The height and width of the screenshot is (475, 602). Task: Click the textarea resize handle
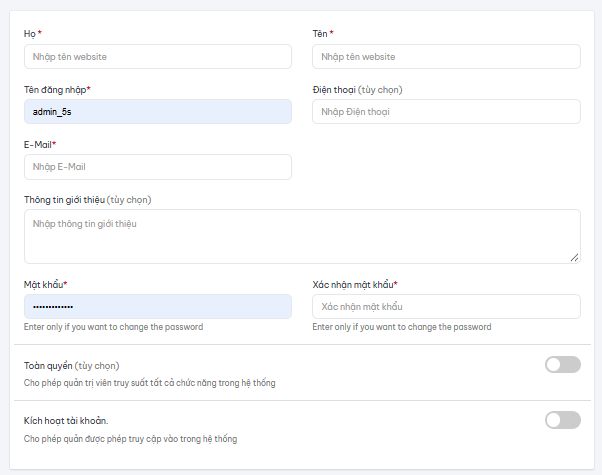point(574,258)
